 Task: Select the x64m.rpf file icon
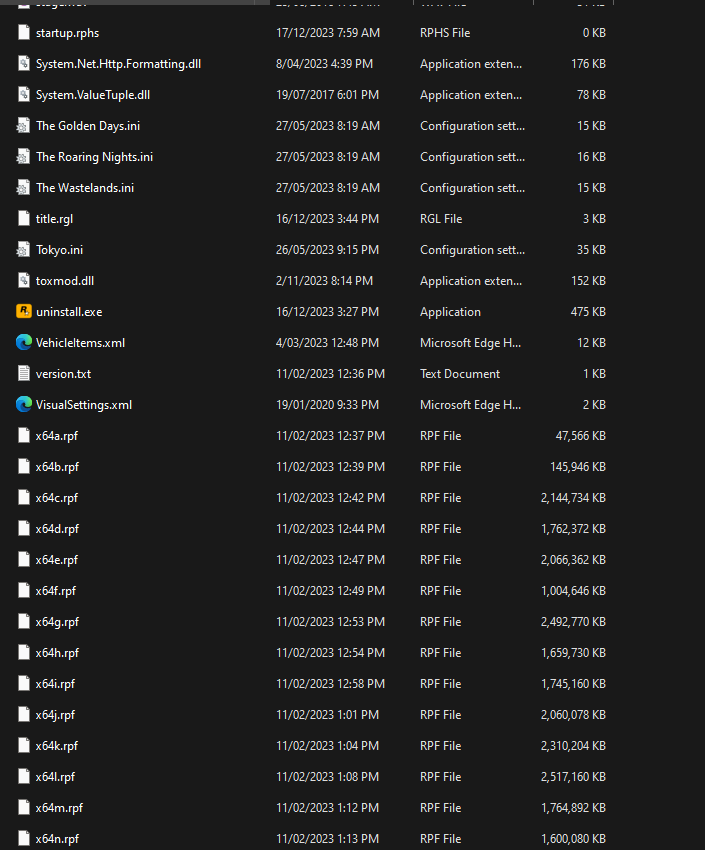[24, 807]
